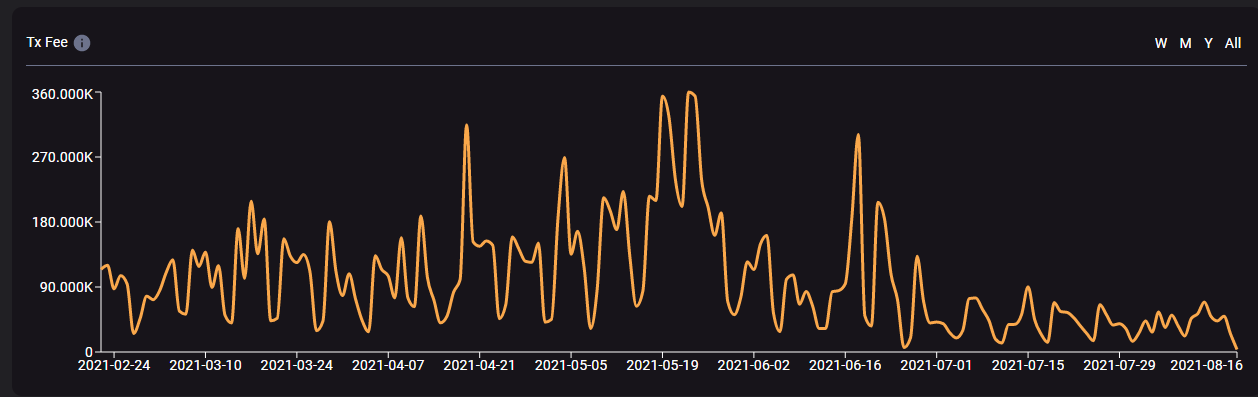Viewport: 1258px width, 397px height.
Task: Click the 2021-05-05 date label
Action: click(571, 366)
